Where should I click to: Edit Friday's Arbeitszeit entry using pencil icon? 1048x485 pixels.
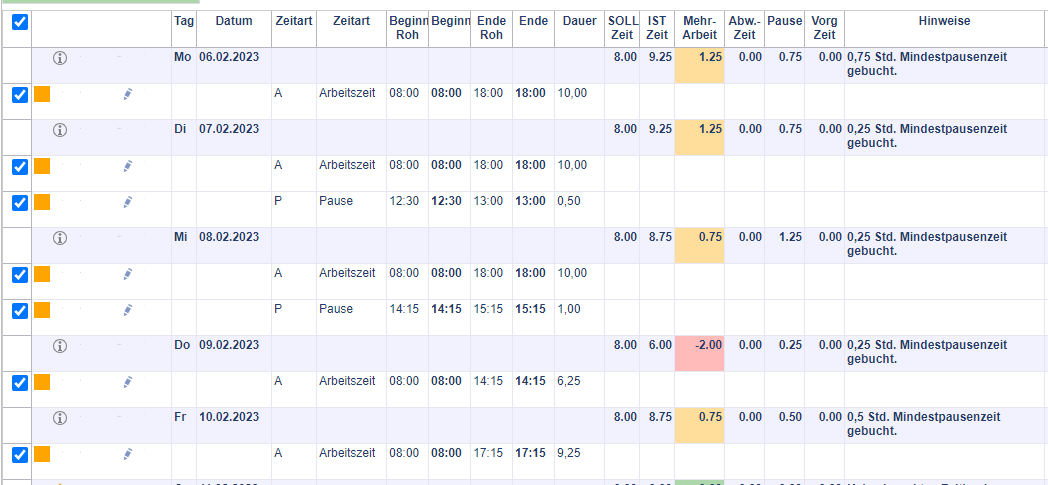[128, 454]
